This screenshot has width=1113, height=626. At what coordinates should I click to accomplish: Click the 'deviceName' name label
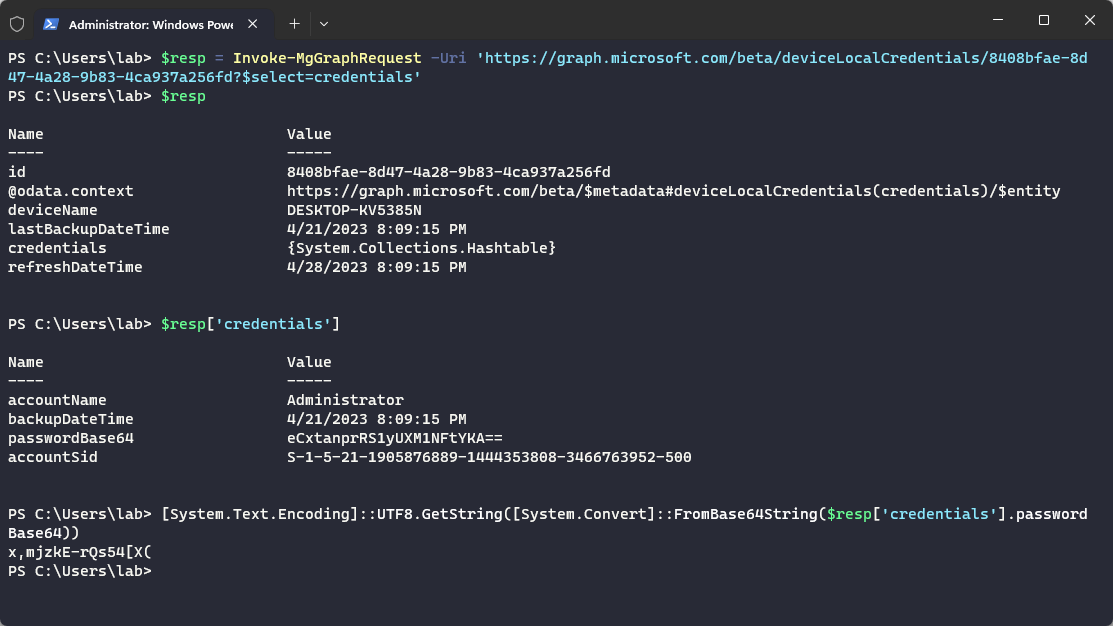tap(53, 210)
